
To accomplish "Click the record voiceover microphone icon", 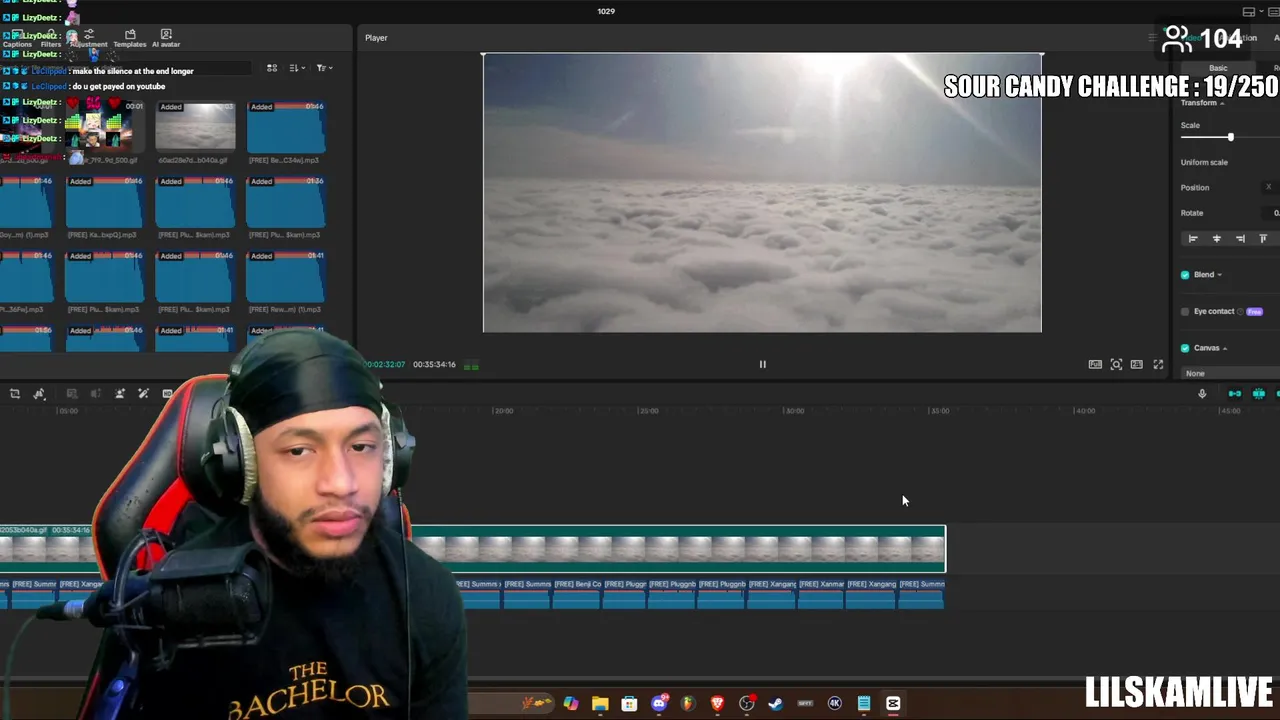I will click(x=1202, y=394).
